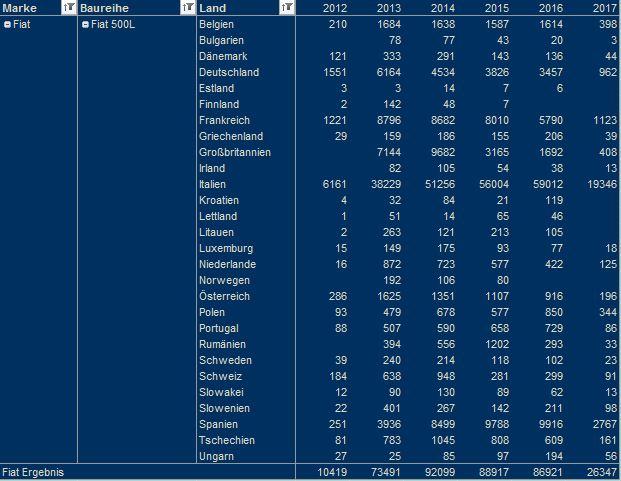Collapse the Fiat brand group
Viewport: 621px width, 481px height.
coord(7,25)
